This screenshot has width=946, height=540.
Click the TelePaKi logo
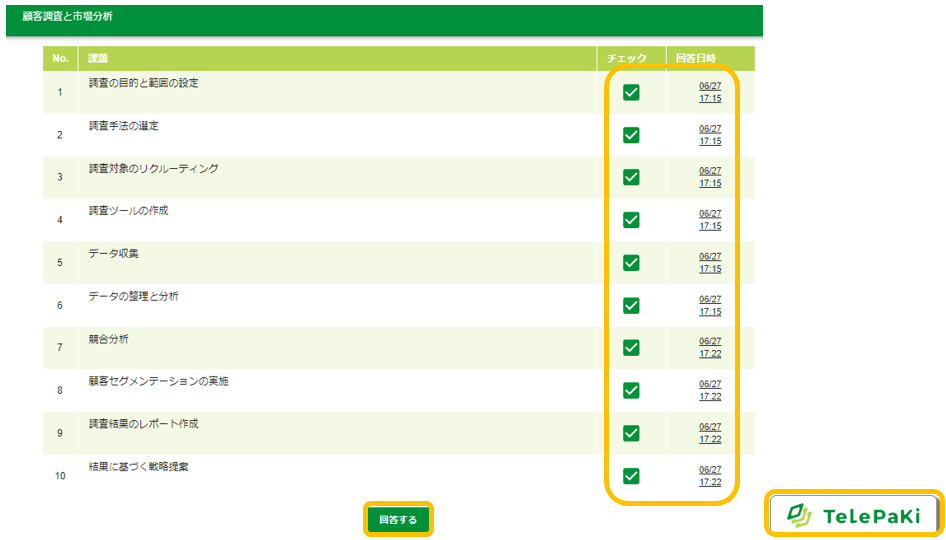(x=854, y=515)
